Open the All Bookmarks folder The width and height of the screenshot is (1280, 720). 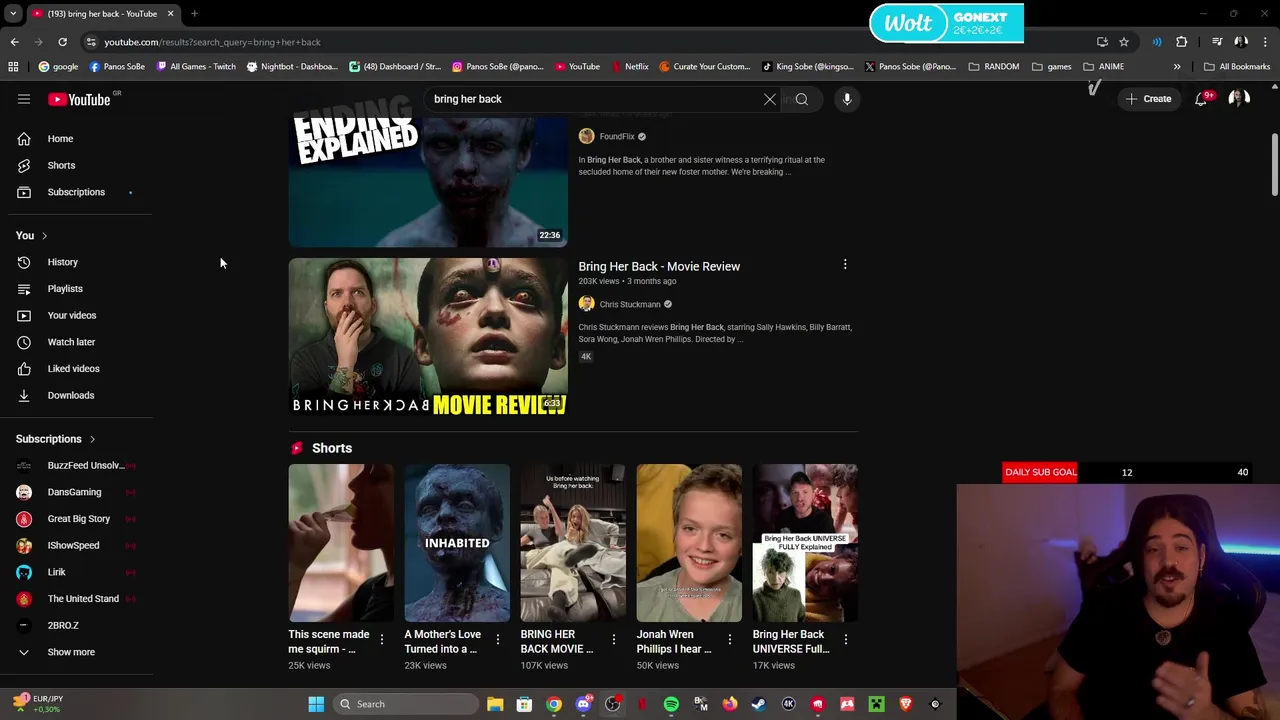point(1237,67)
